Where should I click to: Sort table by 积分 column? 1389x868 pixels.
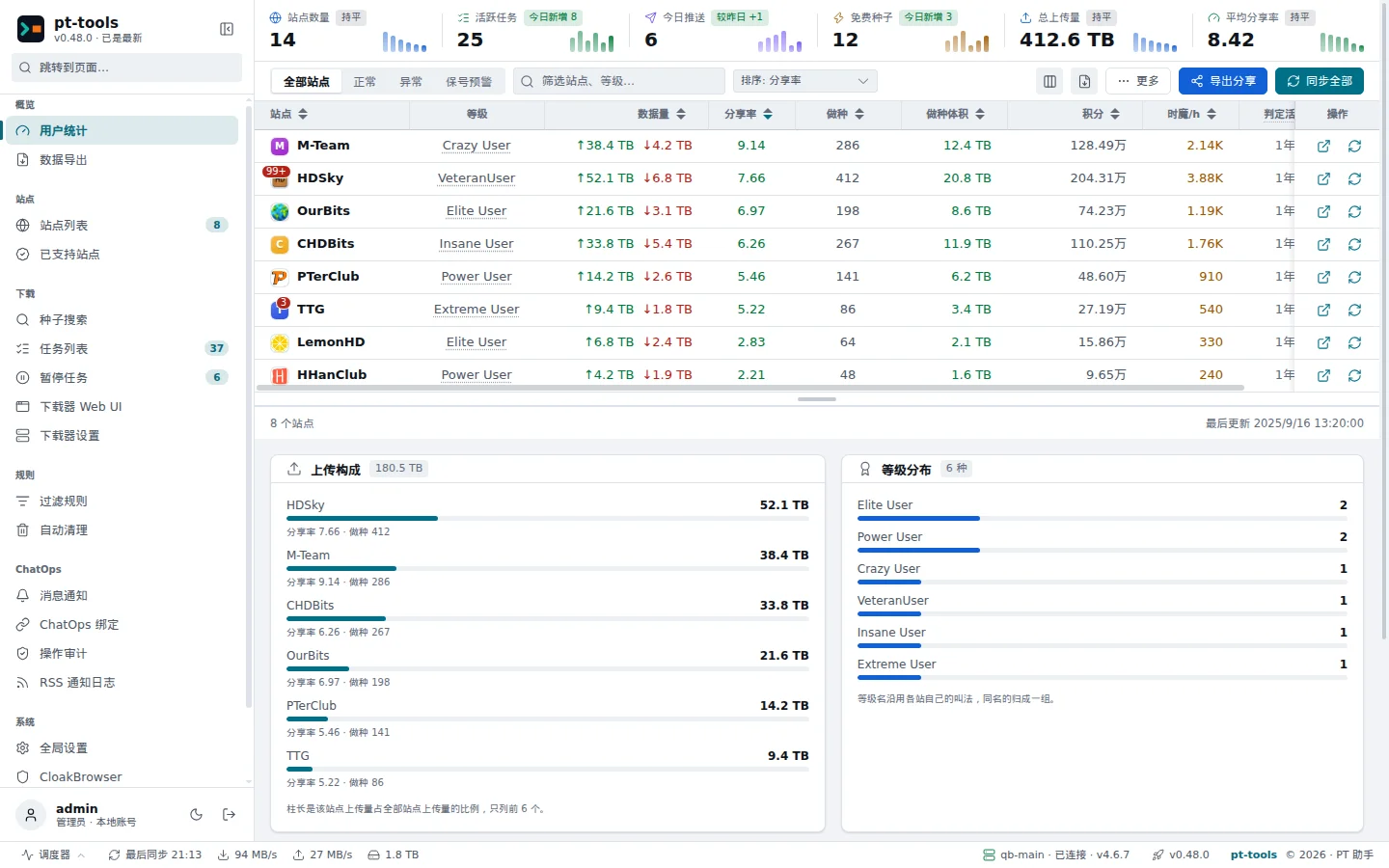coord(1101,114)
